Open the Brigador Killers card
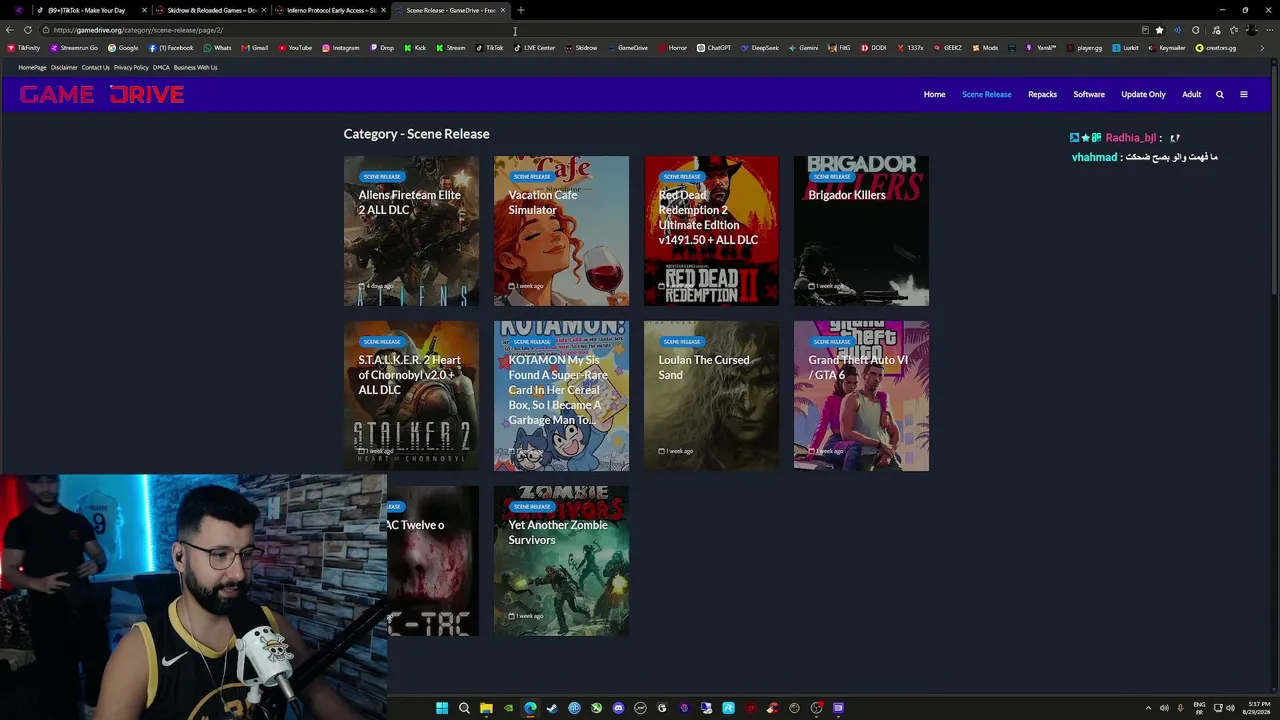Viewport: 1280px width, 720px height. click(861, 231)
